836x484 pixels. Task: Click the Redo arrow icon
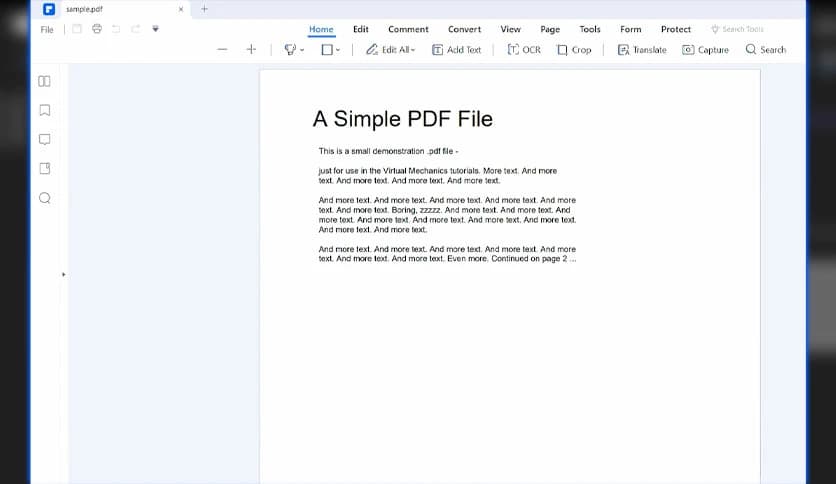click(x=135, y=29)
